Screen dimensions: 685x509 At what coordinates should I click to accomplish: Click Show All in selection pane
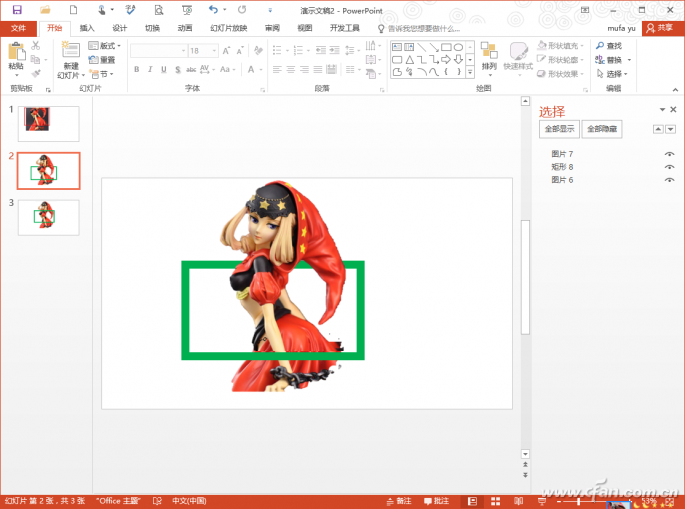click(559, 129)
